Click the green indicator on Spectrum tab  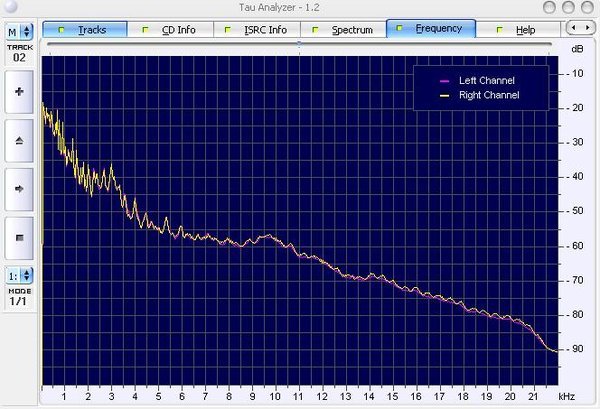pos(315,29)
